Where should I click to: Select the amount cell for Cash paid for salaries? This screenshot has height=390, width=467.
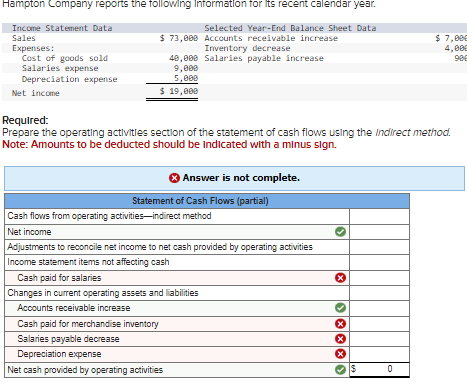click(379, 278)
